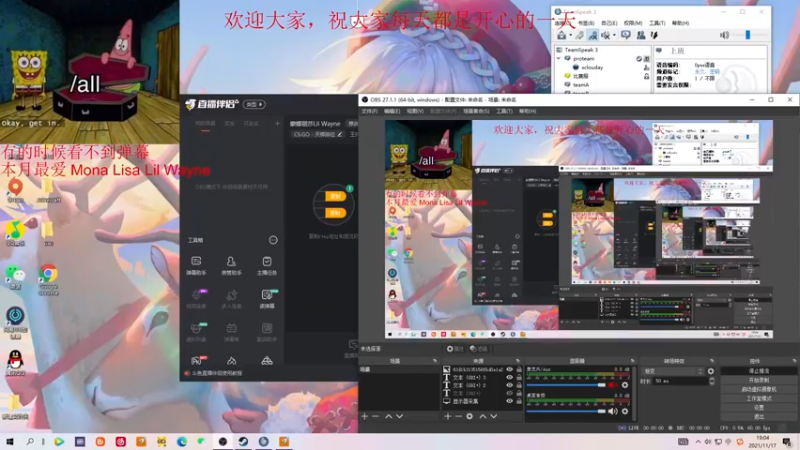Adjust the 麦克风/Aux volume slider

[x=566, y=385]
